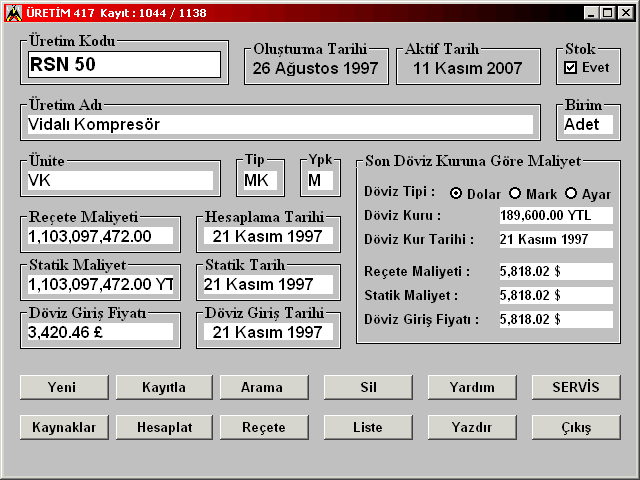Select the Dolar currency radio button

[456, 193]
